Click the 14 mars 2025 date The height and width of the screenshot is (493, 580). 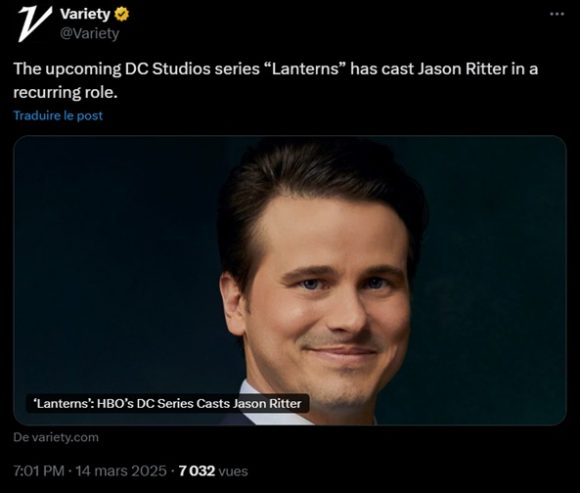tap(121, 471)
